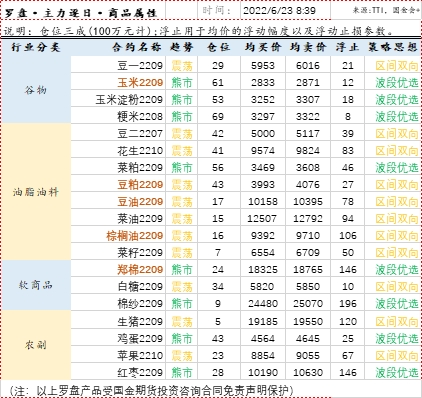Select average sell price 3322
Viewport: 422px width, 398px height.
[x=308, y=117]
